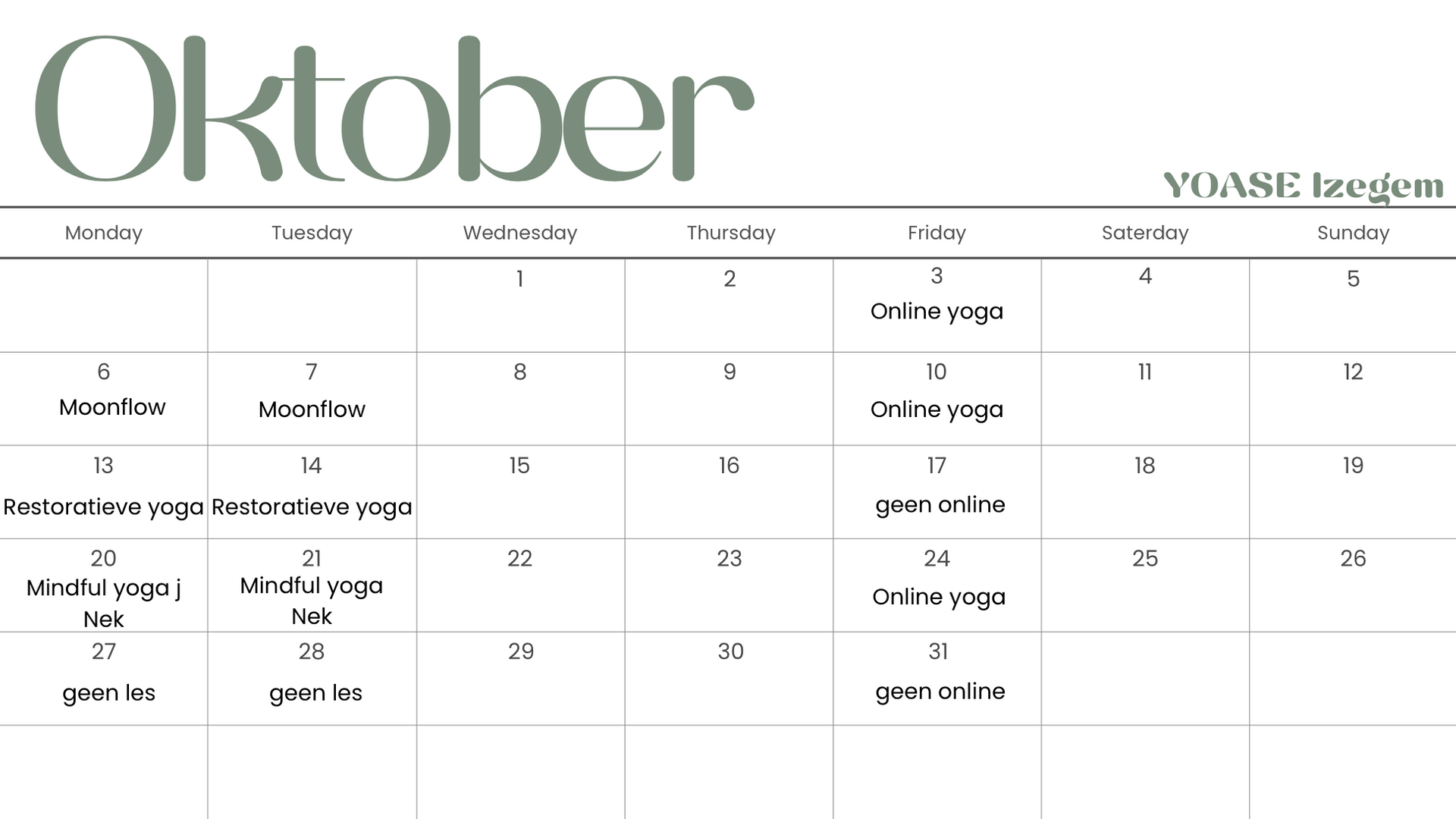This screenshot has width=1456, height=819.
Task: Click geen les entry on Monday 27
Action: (108, 693)
